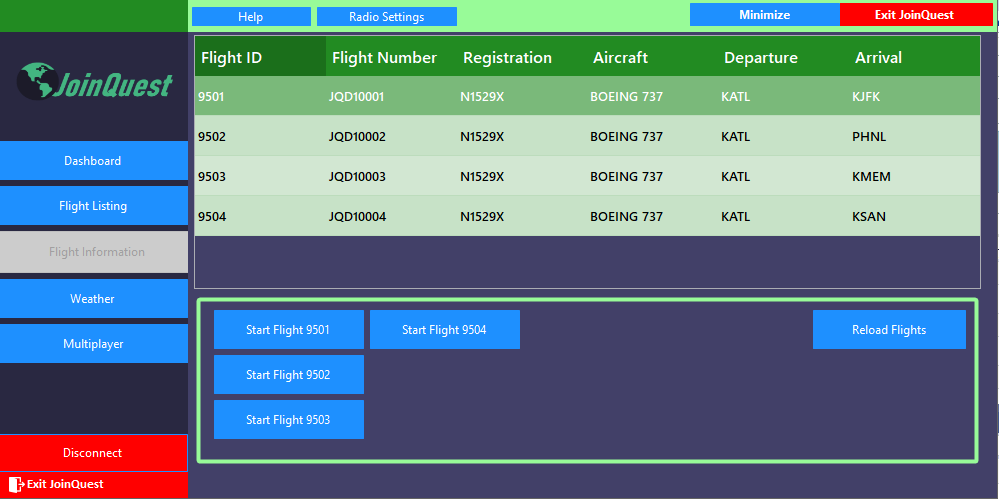Go to the Flight Listing section
This screenshot has width=999, height=499.
point(94,206)
